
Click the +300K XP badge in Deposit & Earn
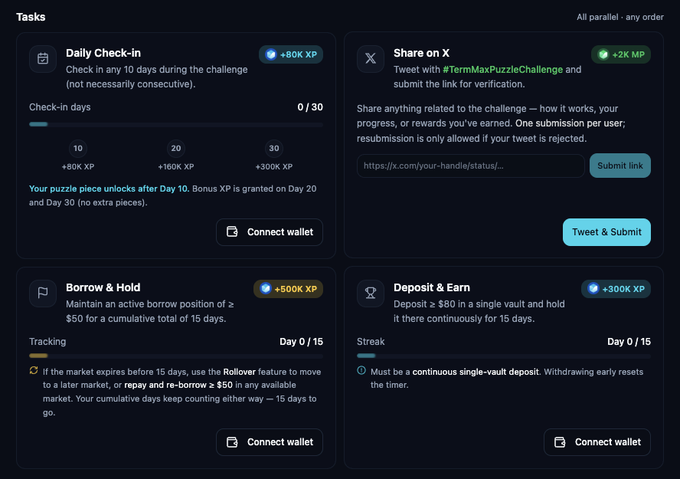click(616, 289)
